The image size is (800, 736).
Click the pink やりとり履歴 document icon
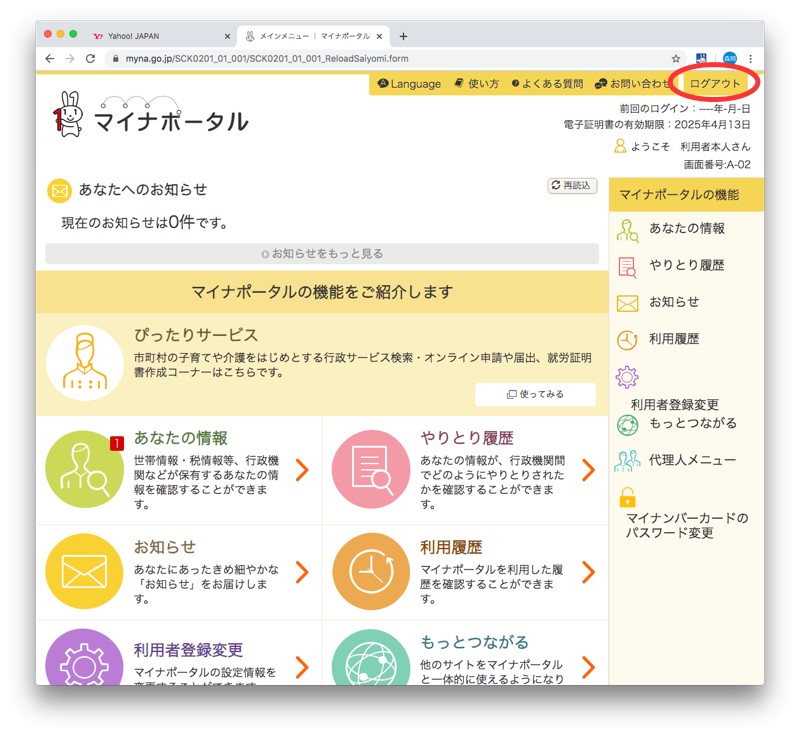point(371,470)
